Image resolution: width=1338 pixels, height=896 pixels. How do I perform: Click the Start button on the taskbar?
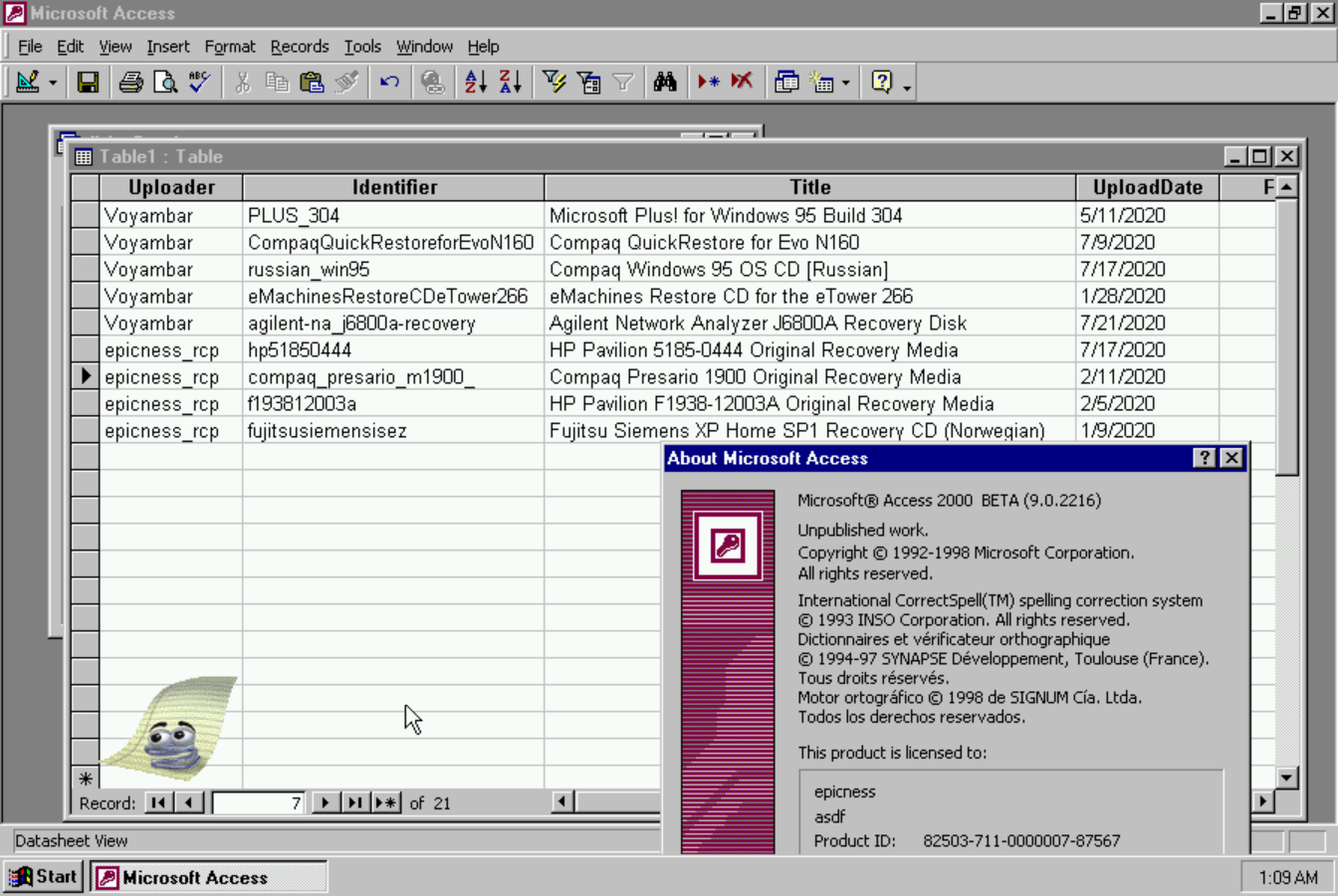[x=43, y=877]
